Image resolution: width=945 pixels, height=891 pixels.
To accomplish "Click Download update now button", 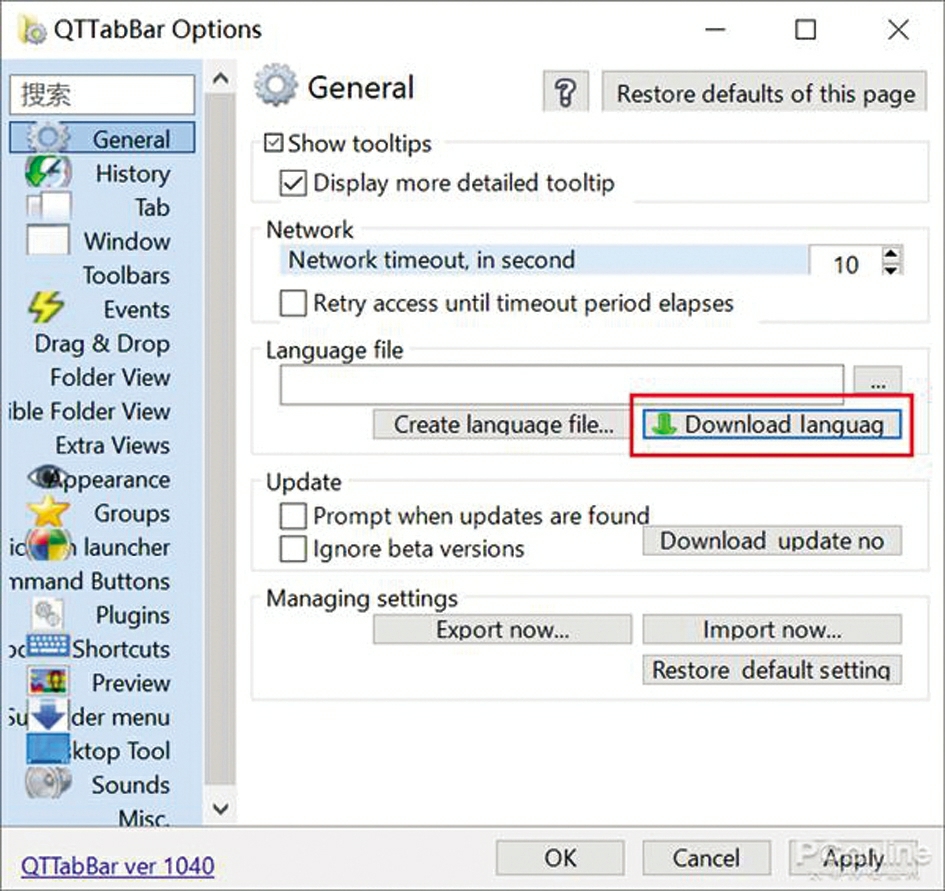I will pos(772,541).
